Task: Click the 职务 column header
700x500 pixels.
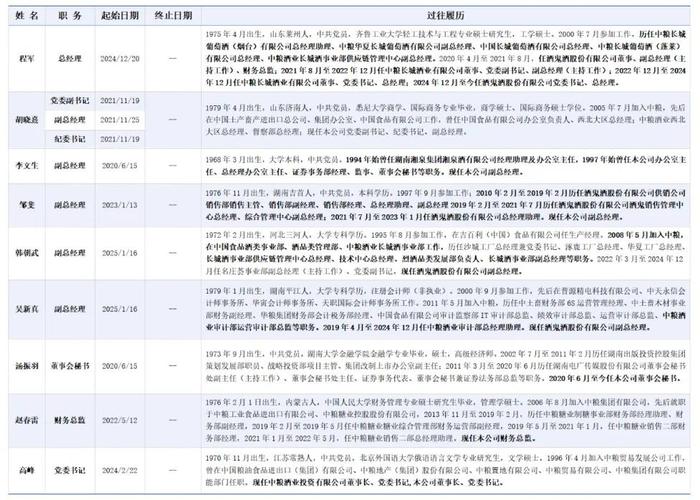Action: point(70,16)
